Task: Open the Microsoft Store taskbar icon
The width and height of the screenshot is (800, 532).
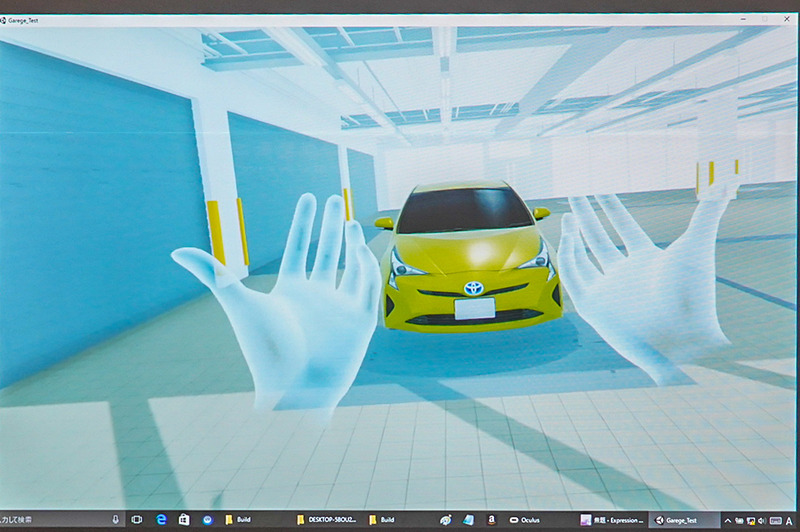Action: pyautogui.click(x=184, y=520)
